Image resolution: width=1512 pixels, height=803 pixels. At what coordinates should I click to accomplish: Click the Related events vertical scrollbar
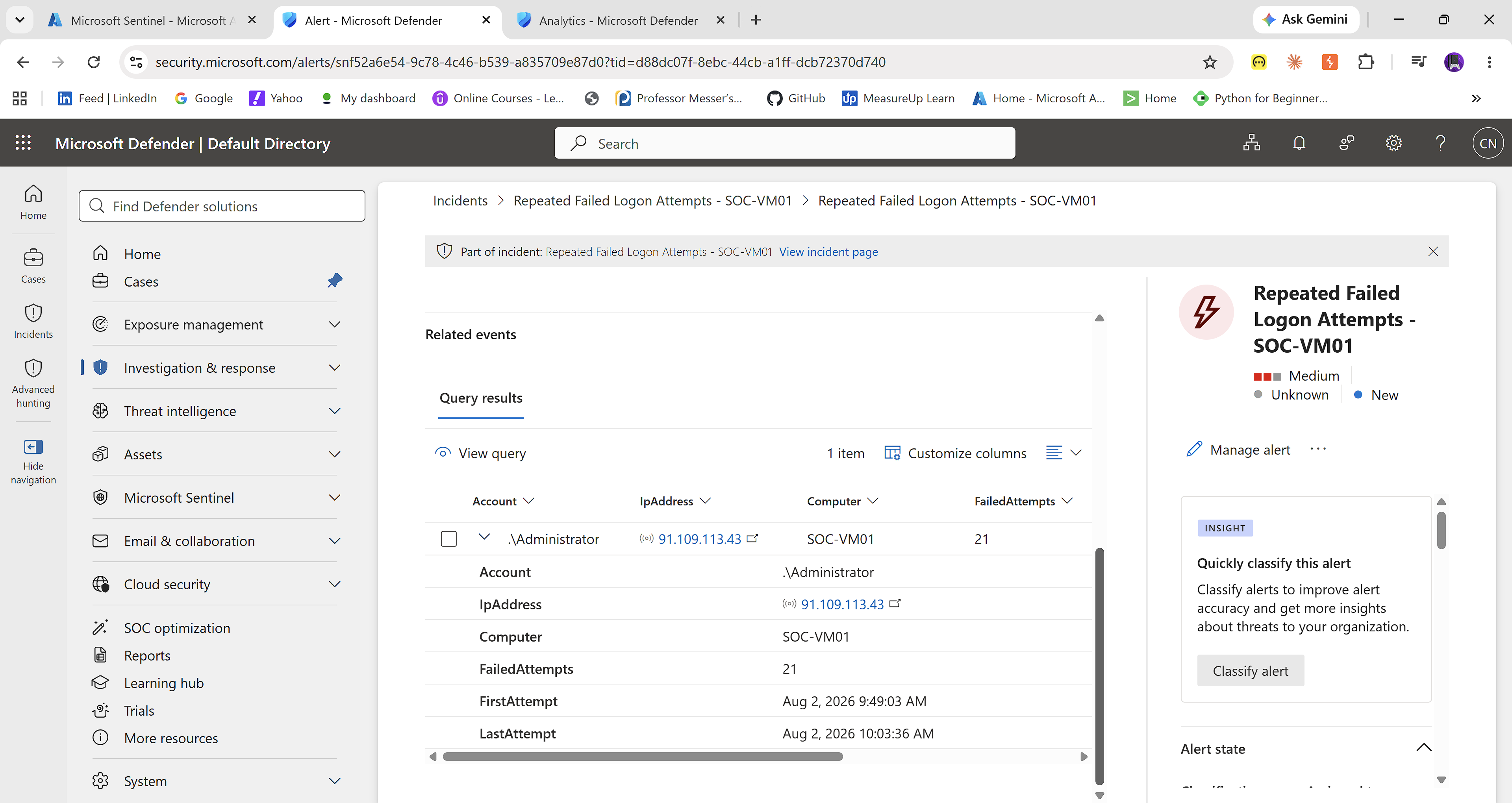pos(1099,666)
